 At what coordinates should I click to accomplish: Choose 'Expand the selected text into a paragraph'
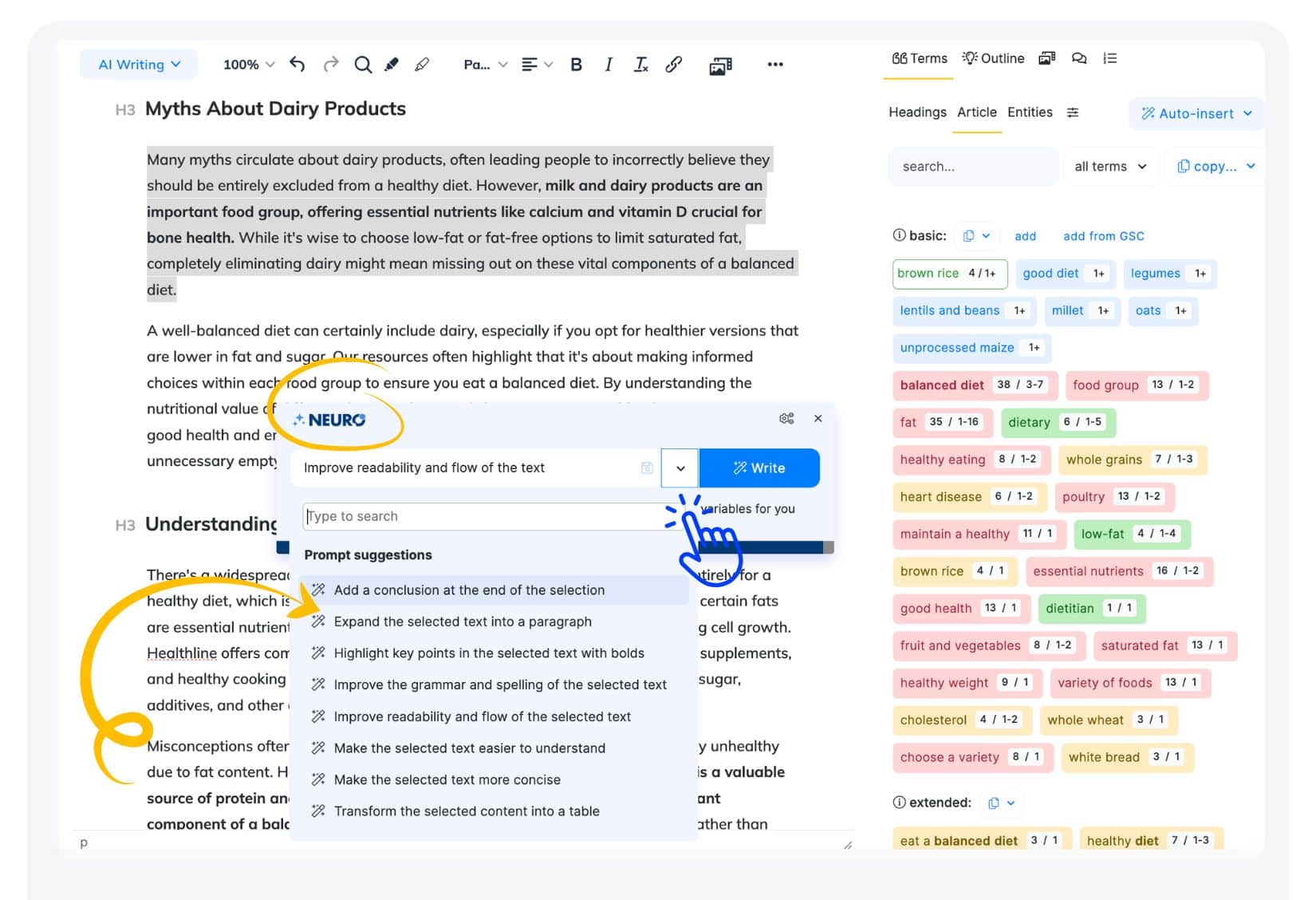493,622
